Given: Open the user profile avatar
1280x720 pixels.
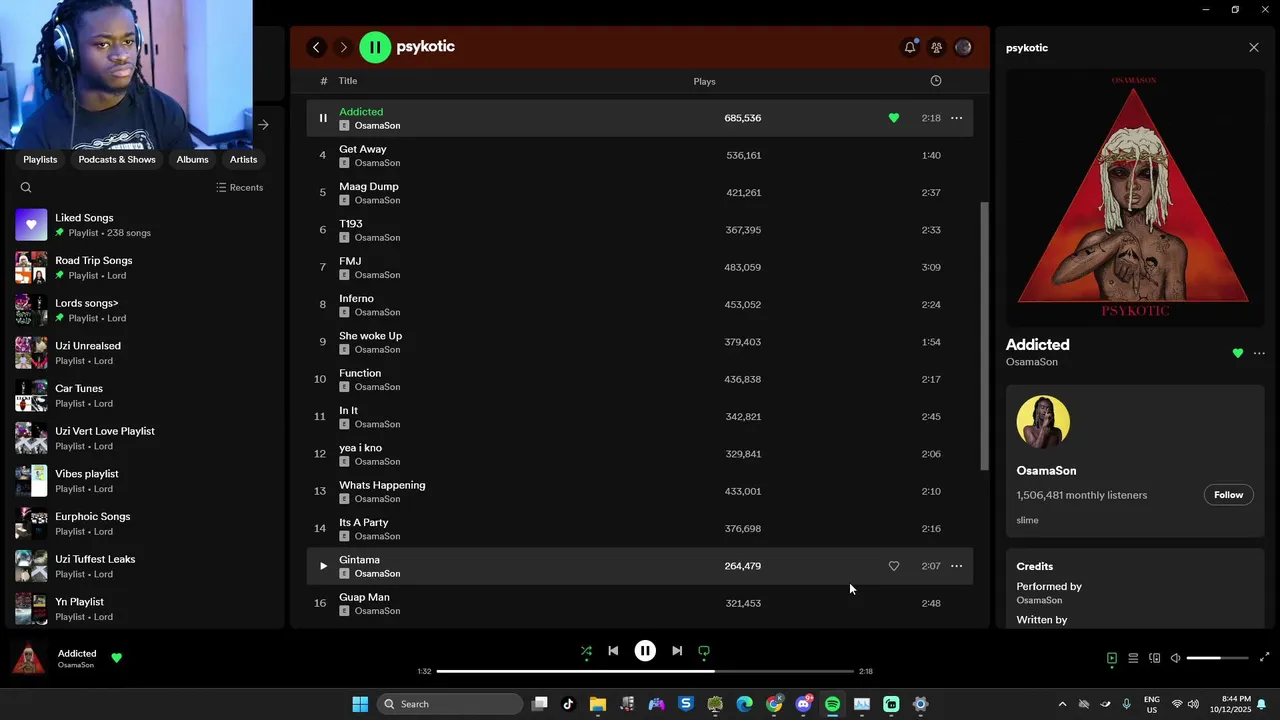Looking at the screenshot, I should click(x=963, y=47).
